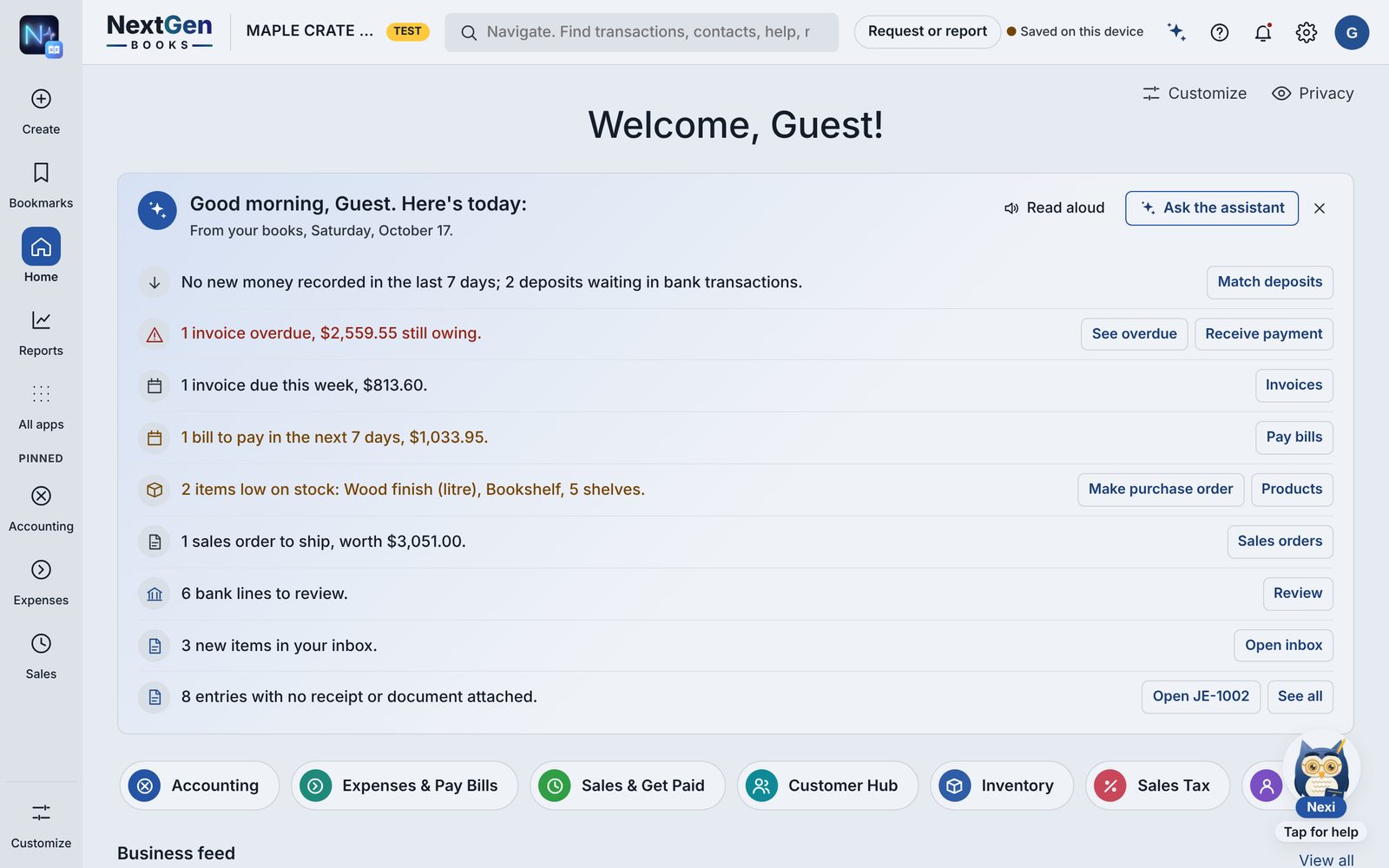The width and height of the screenshot is (1389, 868).
Task: Select Expenses & Pay Bills chip
Action: point(405,786)
